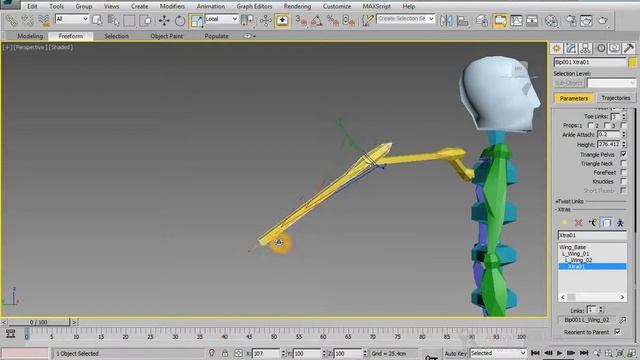This screenshot has width=640, height=360.
Task: Enable Knuckles checkbox
Action: (623, 181)
